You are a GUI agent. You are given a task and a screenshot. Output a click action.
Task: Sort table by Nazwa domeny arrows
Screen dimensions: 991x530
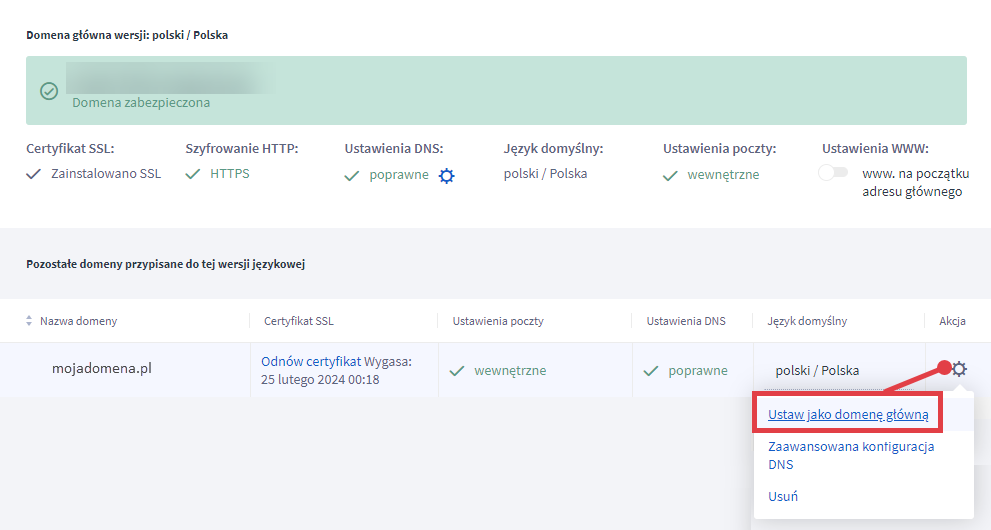pos(28,321)
